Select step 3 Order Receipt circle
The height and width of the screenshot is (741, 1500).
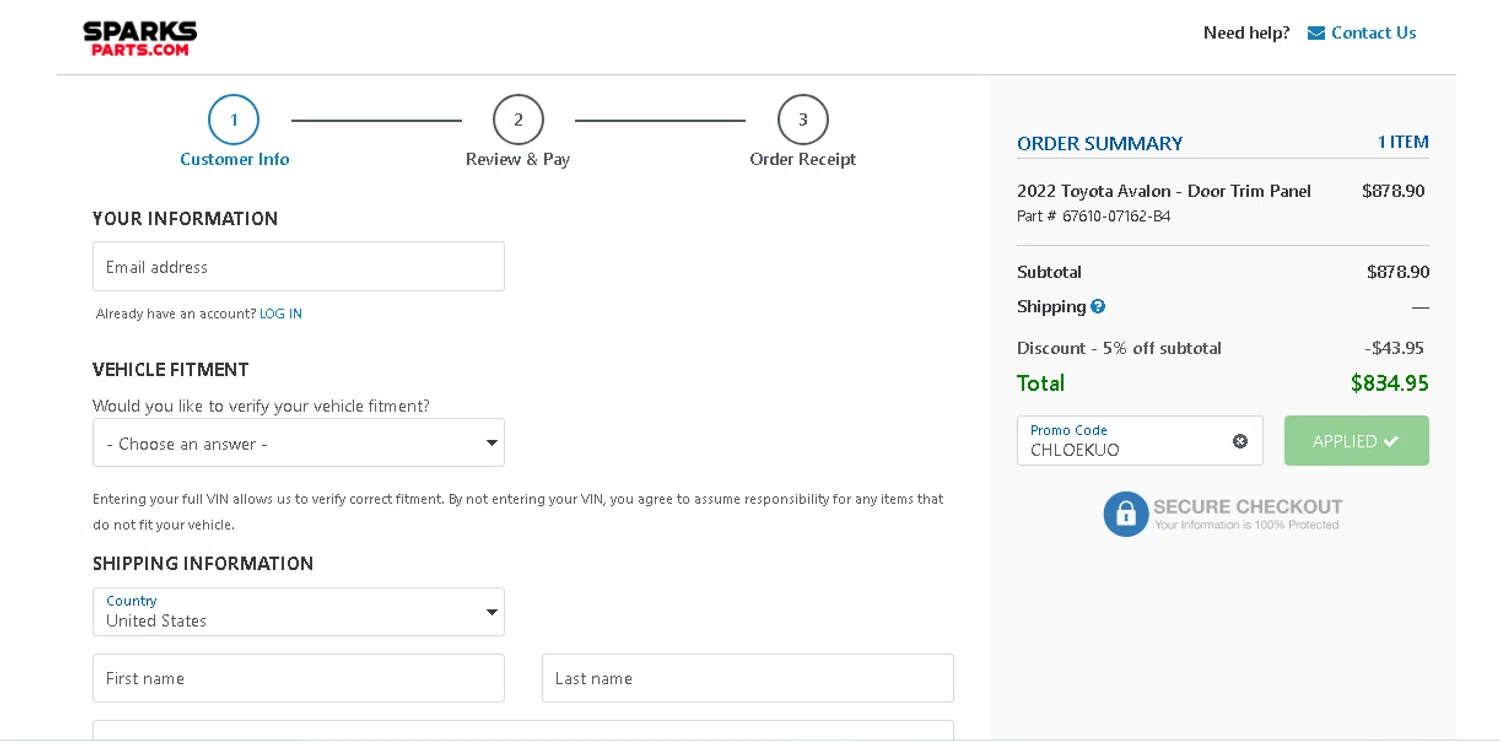[x=803, y=120]
